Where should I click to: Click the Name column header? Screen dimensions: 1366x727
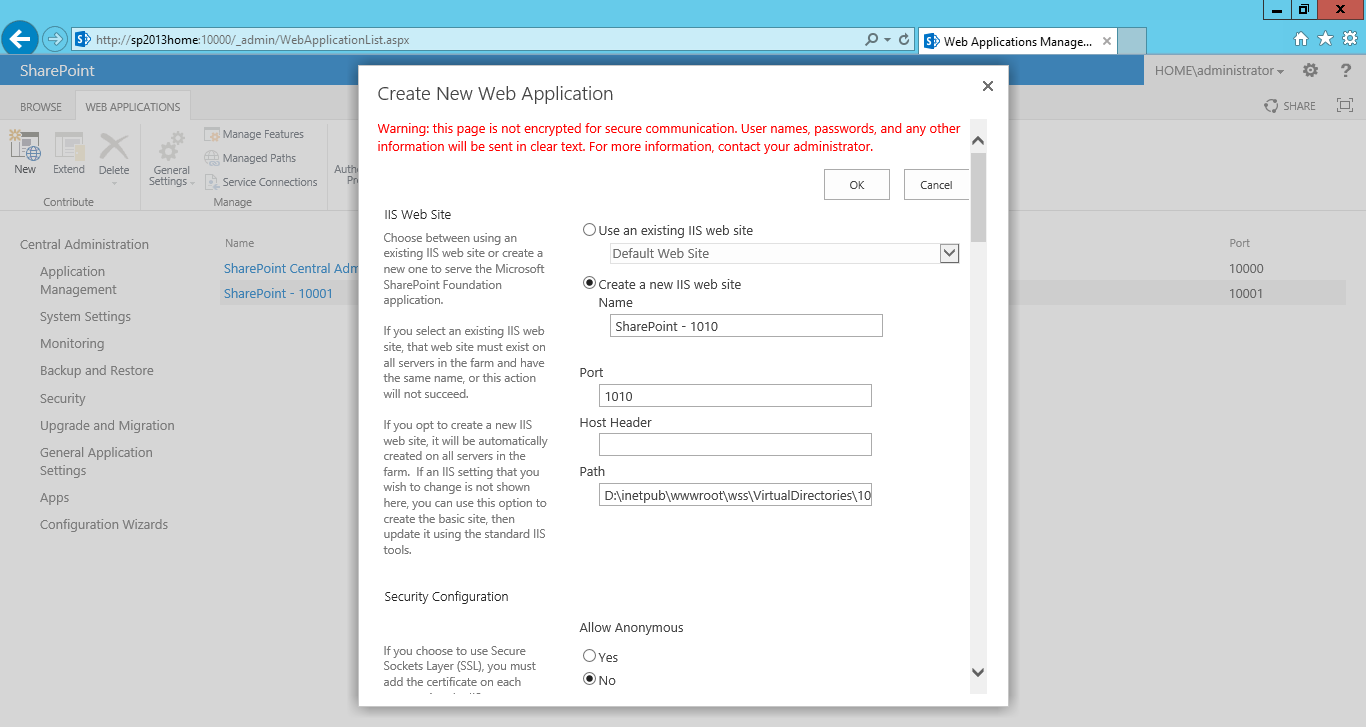[x=239, y=243]
